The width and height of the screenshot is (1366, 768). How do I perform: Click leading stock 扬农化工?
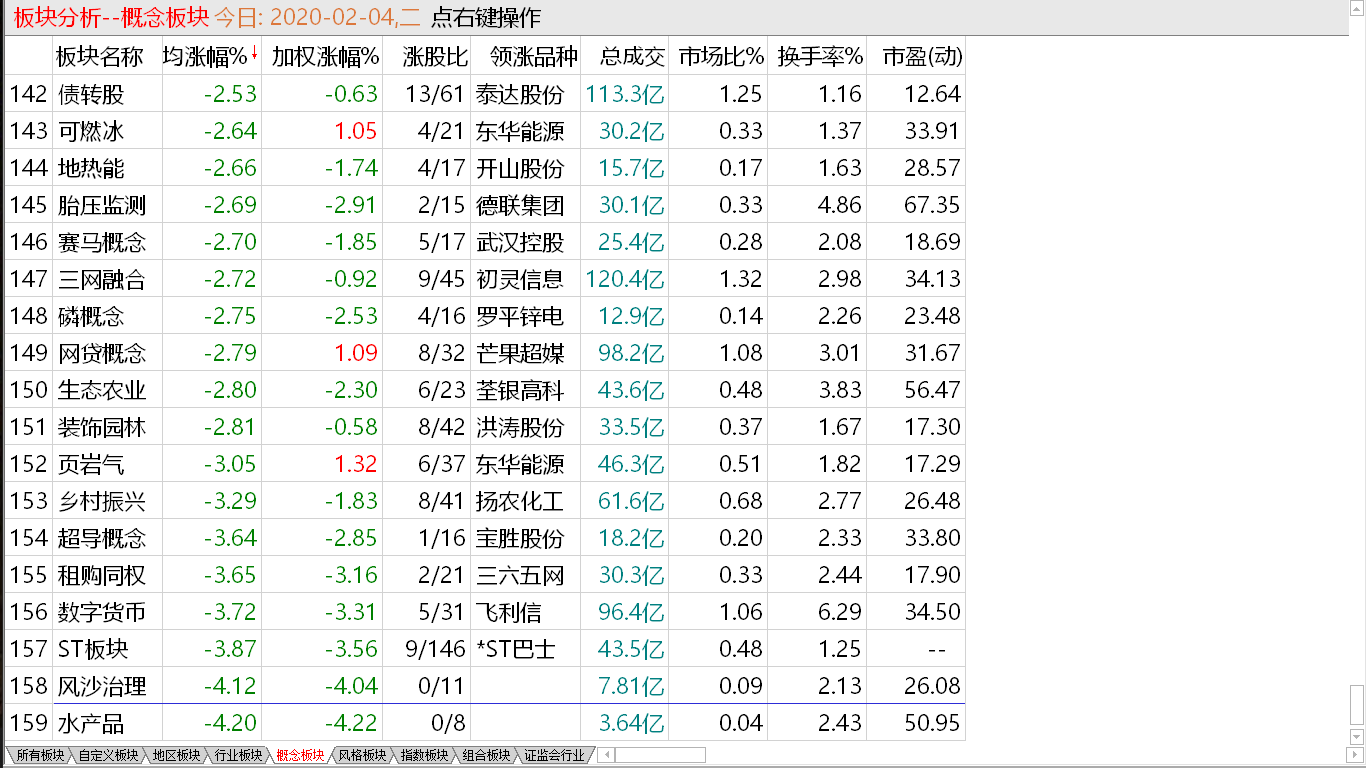(x=520, y=501)
